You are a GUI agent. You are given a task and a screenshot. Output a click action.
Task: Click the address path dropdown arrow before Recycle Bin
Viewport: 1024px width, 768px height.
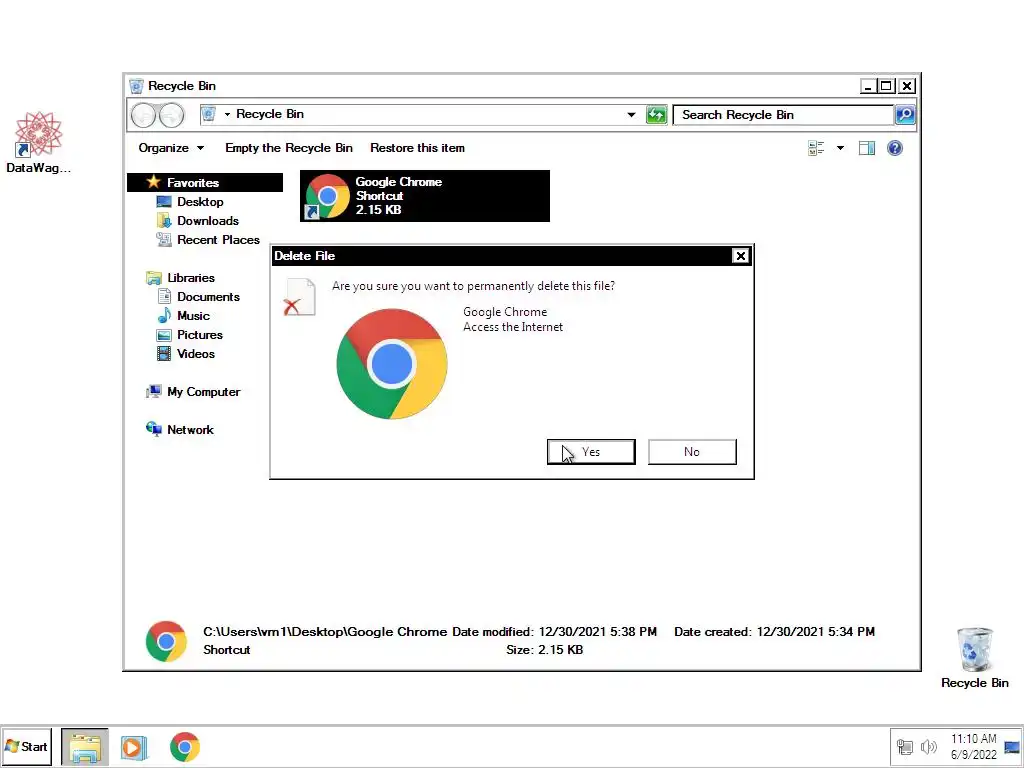[x=227, y=114]
